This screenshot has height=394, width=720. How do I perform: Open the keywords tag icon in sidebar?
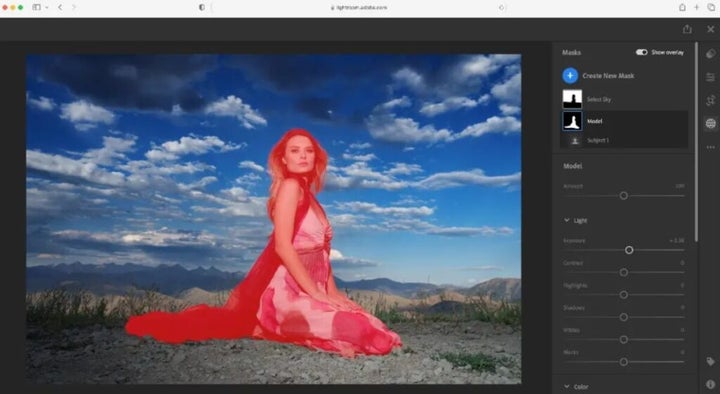(711, 362)
